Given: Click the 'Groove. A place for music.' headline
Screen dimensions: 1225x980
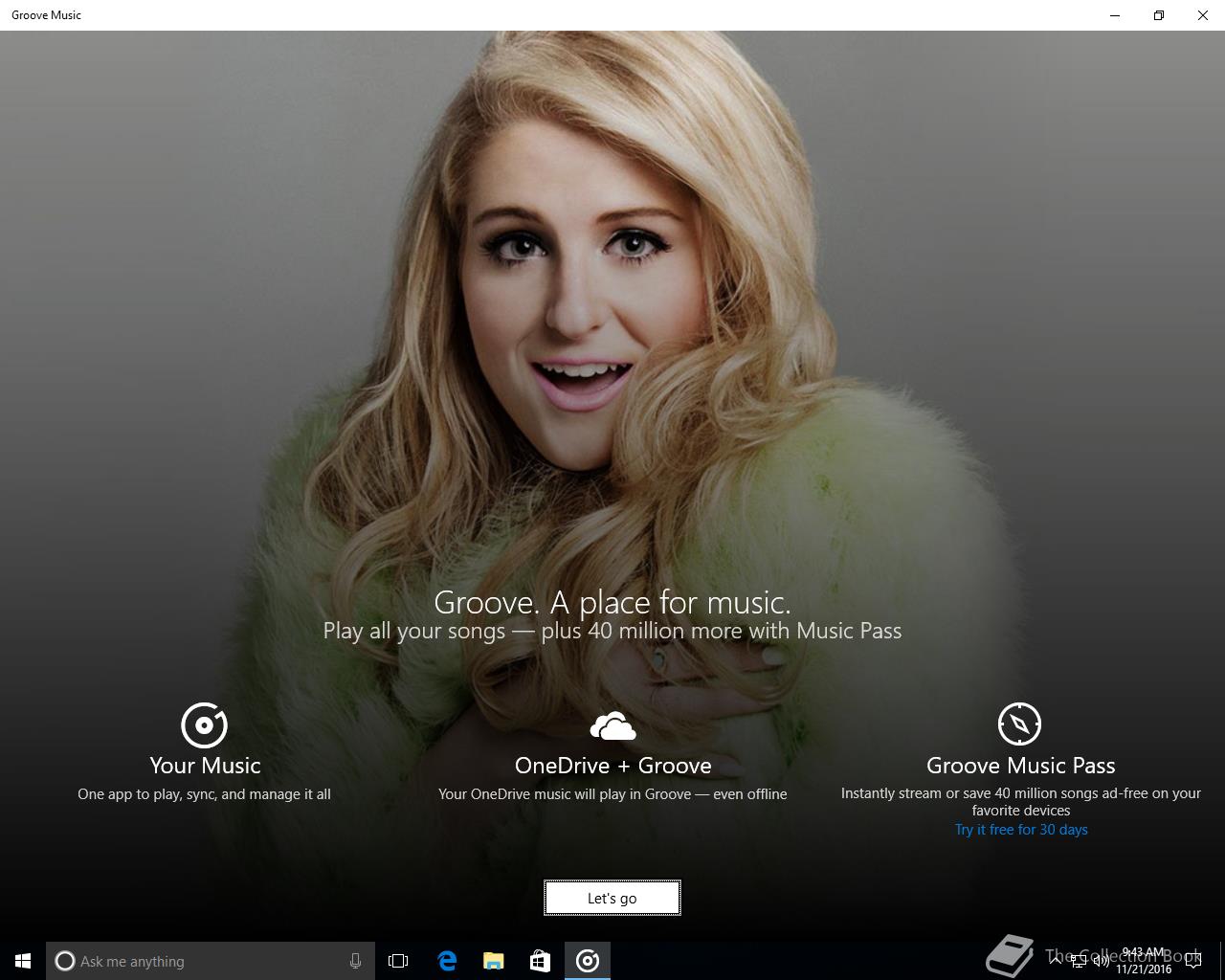Looking at the screenshot, I should click(x=612, y=602).
